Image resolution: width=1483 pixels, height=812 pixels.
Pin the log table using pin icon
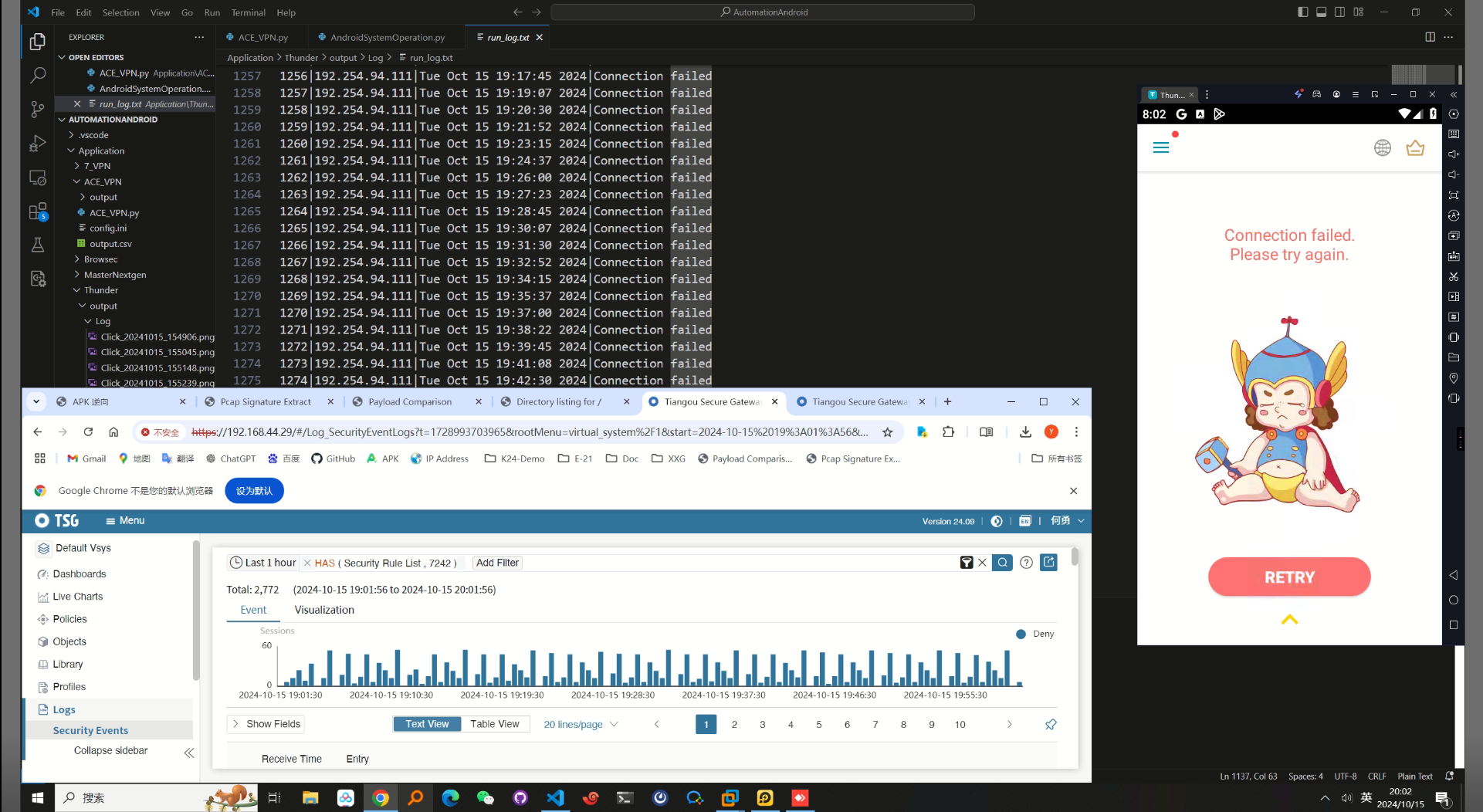pos(1050,724)
